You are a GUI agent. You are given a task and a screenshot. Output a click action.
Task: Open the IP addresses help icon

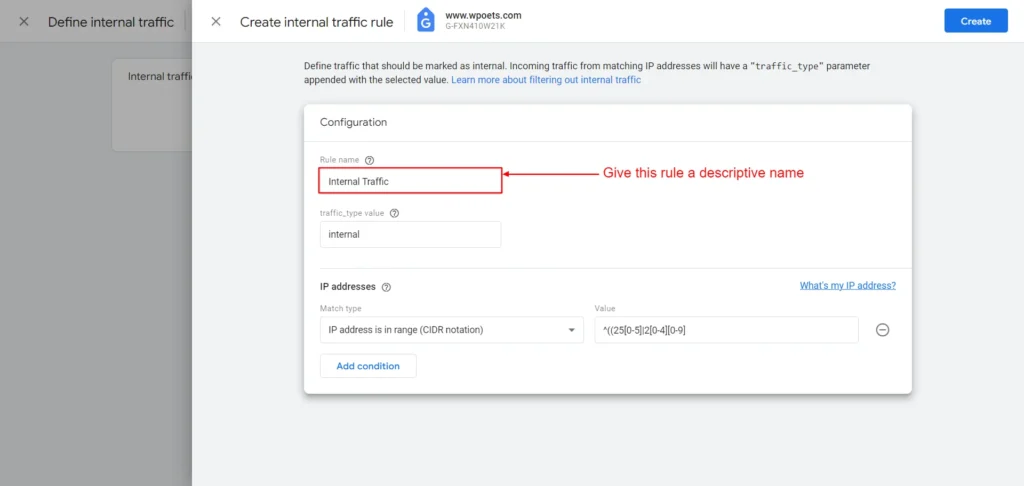point(386,287)
